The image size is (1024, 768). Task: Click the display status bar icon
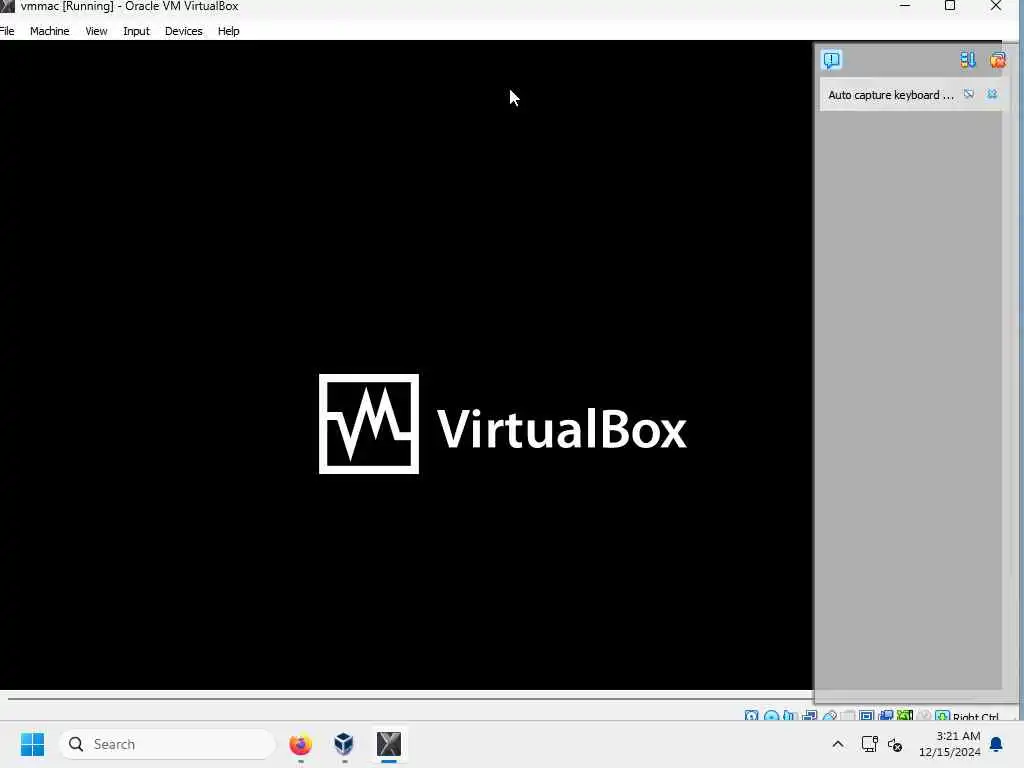[867, 716]
